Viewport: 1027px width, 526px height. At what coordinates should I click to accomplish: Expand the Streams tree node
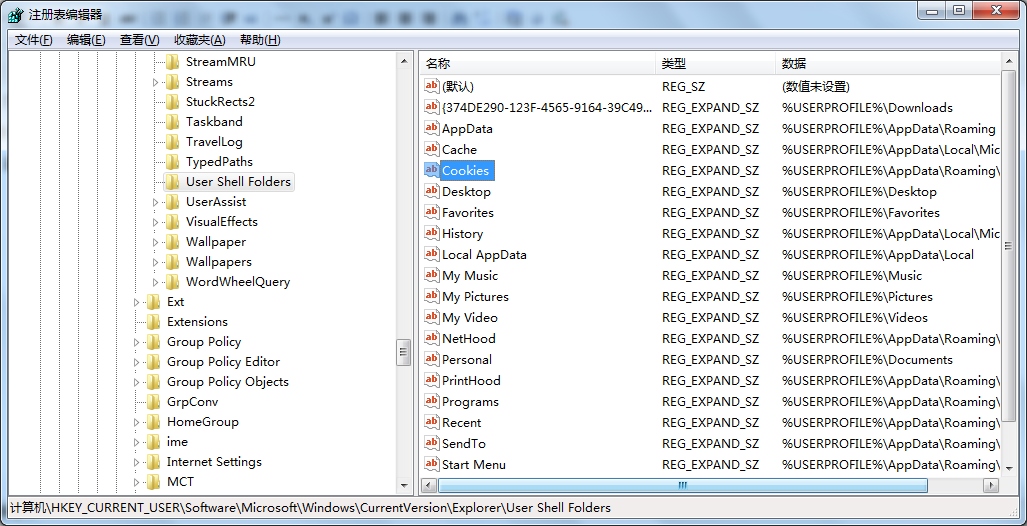pyautogui.click(x=155, y=83)
